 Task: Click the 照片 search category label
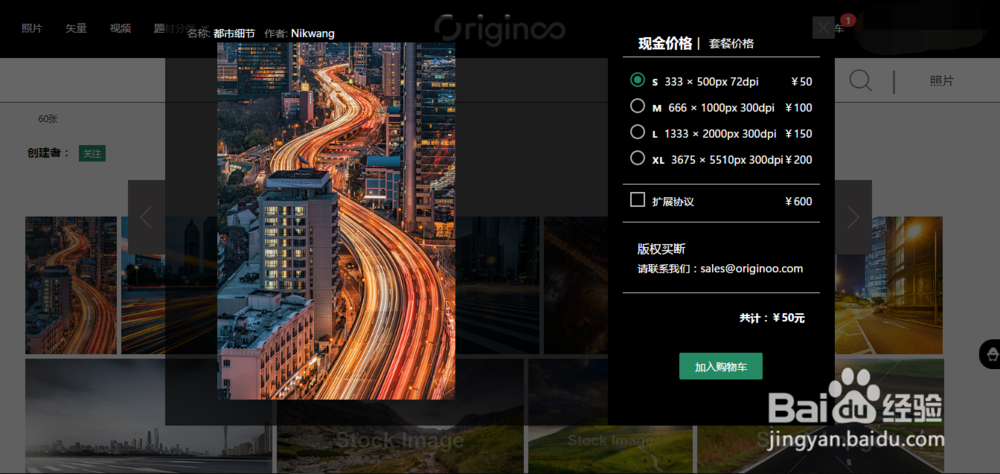point(942,81)
